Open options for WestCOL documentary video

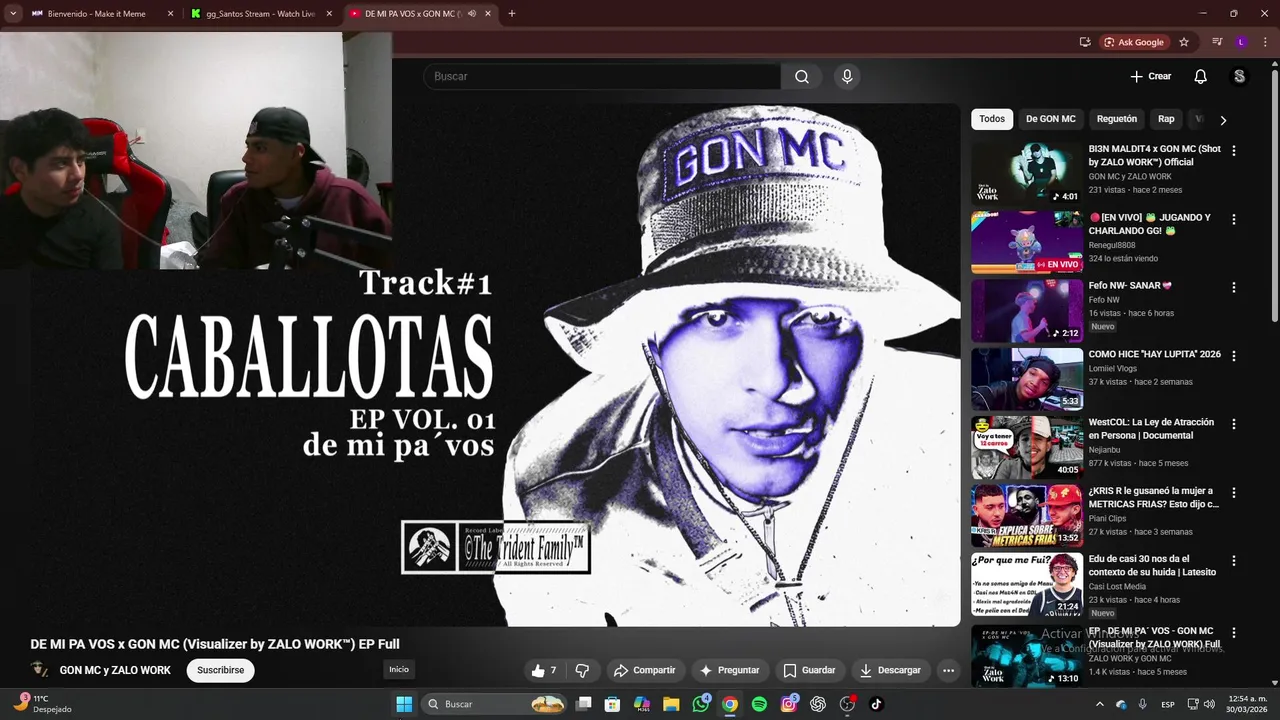[x=1233, y=424]
